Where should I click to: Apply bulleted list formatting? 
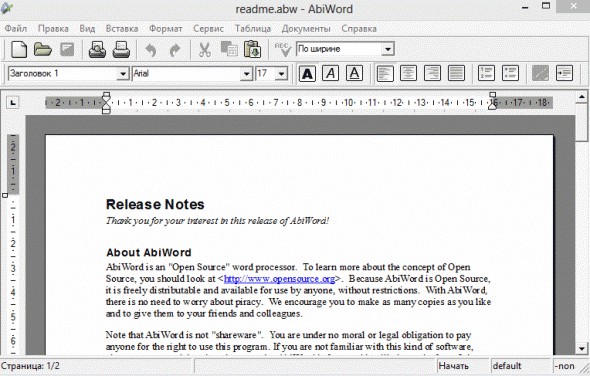pyautogui.click(x=510, y=73)
